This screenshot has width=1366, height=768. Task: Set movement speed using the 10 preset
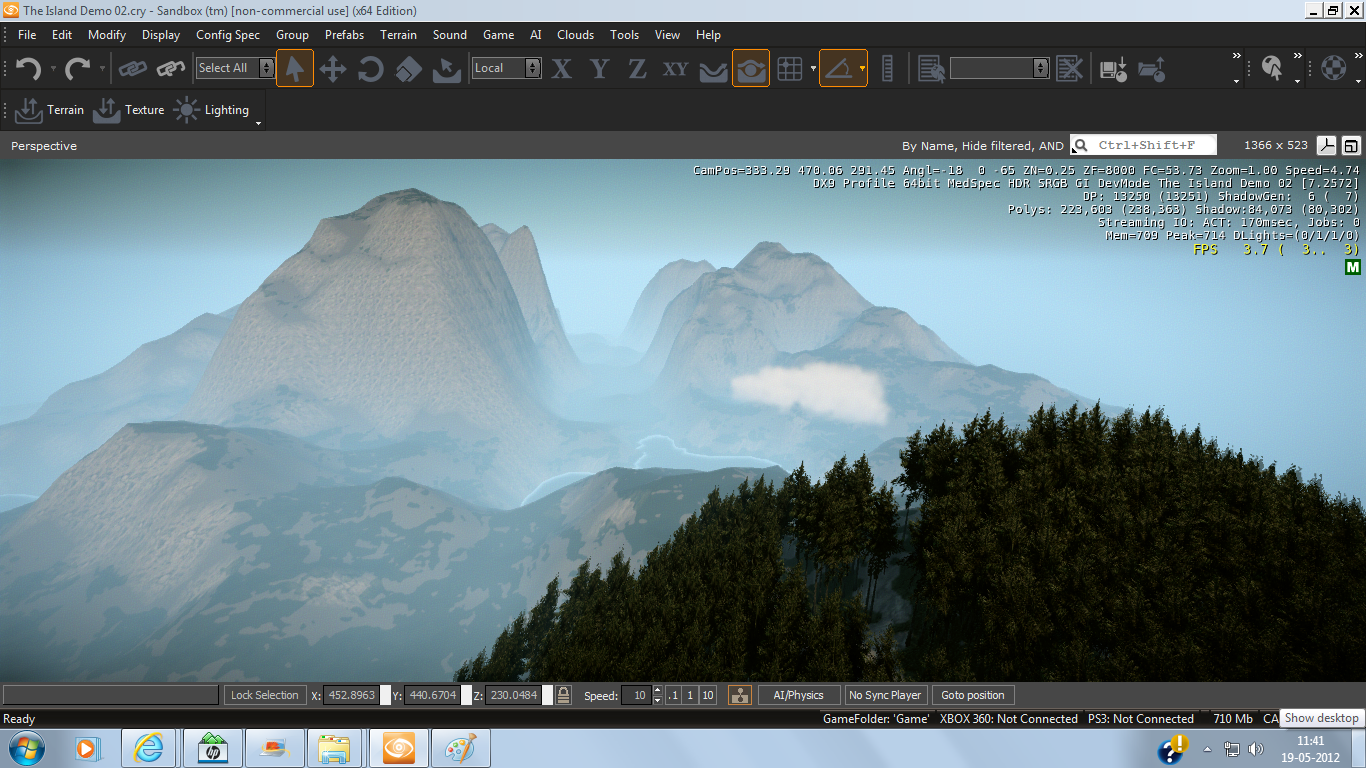(x=707, y=695)
